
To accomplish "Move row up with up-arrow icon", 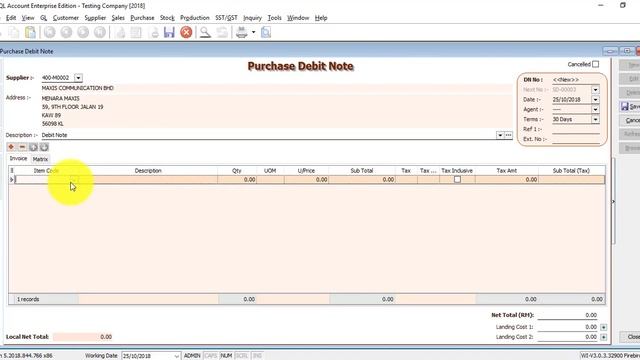I will 33,147.
